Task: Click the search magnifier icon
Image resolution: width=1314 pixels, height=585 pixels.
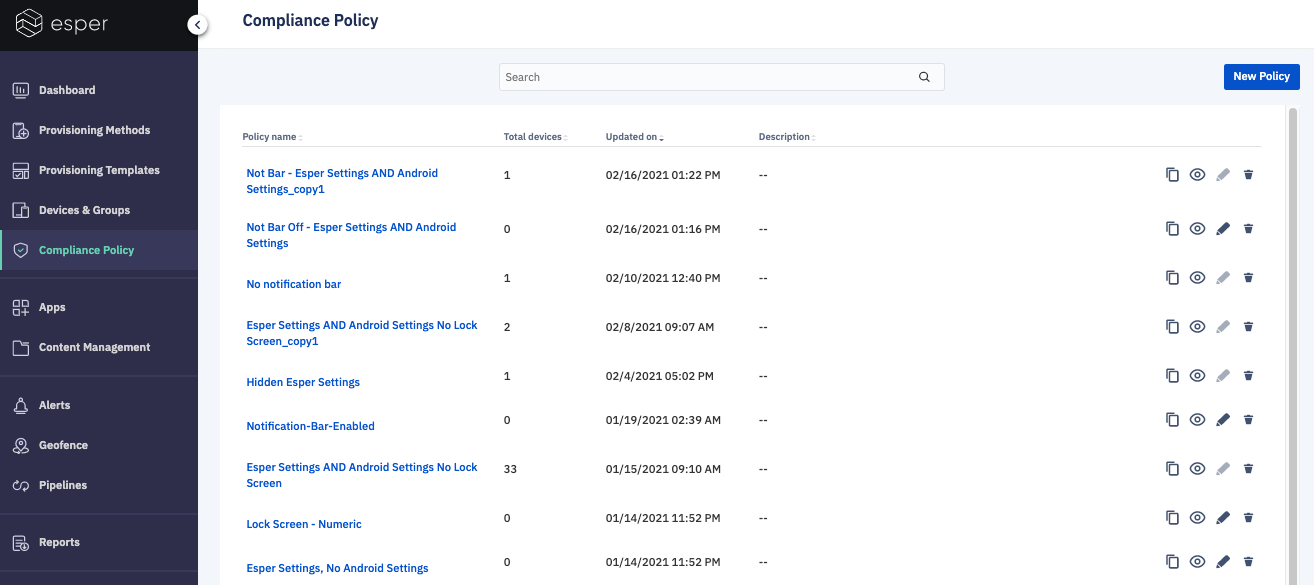Action: click(924, 77)
